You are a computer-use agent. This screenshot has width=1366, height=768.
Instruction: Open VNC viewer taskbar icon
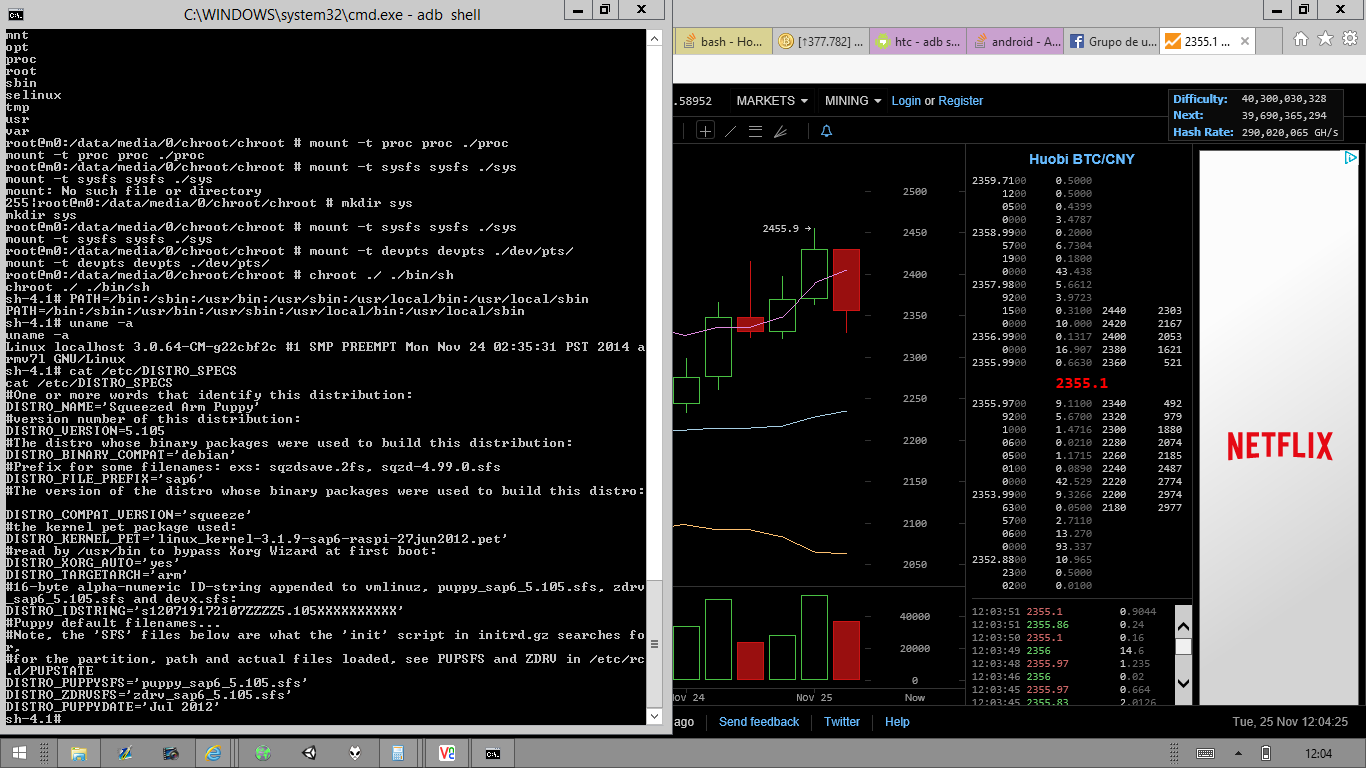click(x=447, y=753)
